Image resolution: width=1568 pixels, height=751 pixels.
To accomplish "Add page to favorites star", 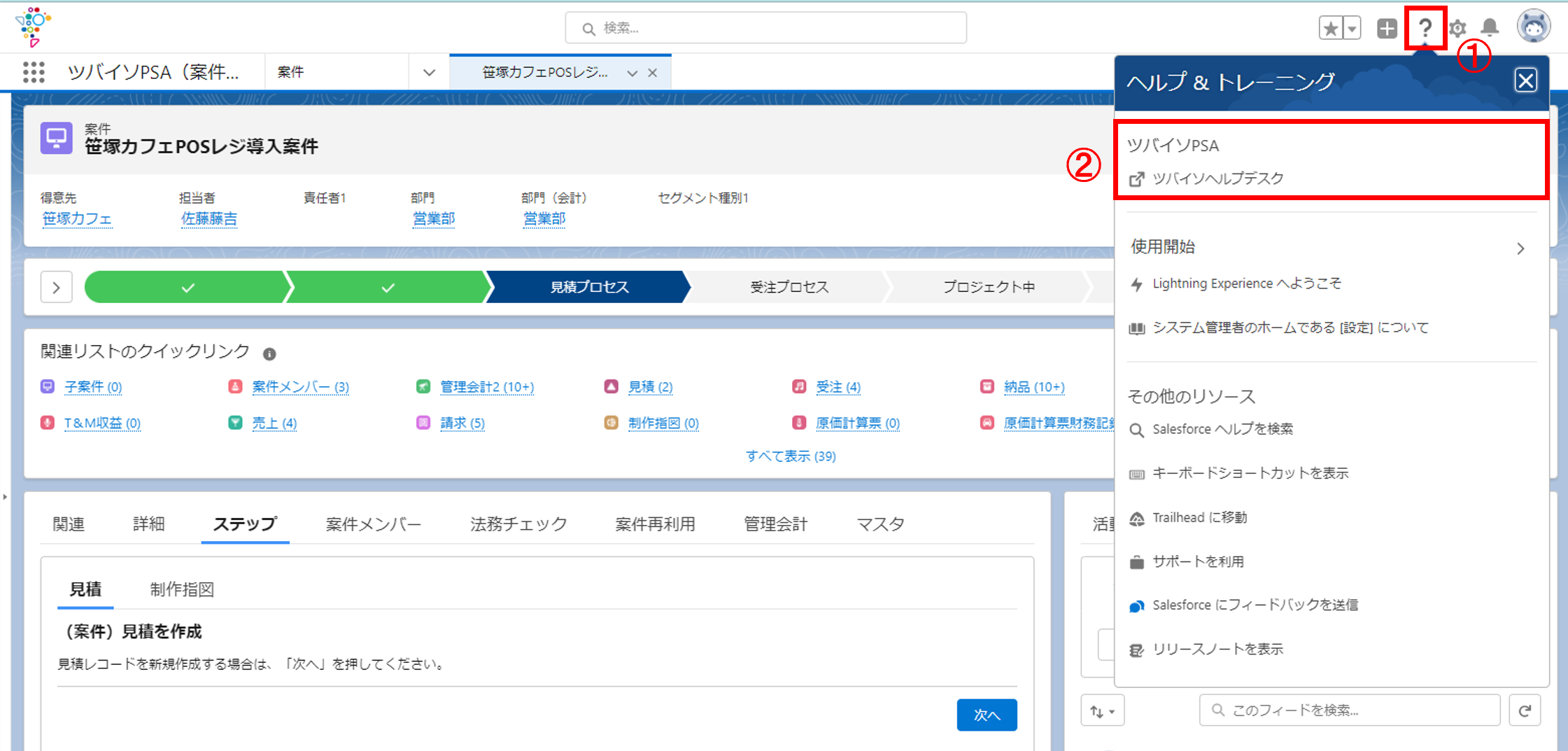I will pos(1331,29).
